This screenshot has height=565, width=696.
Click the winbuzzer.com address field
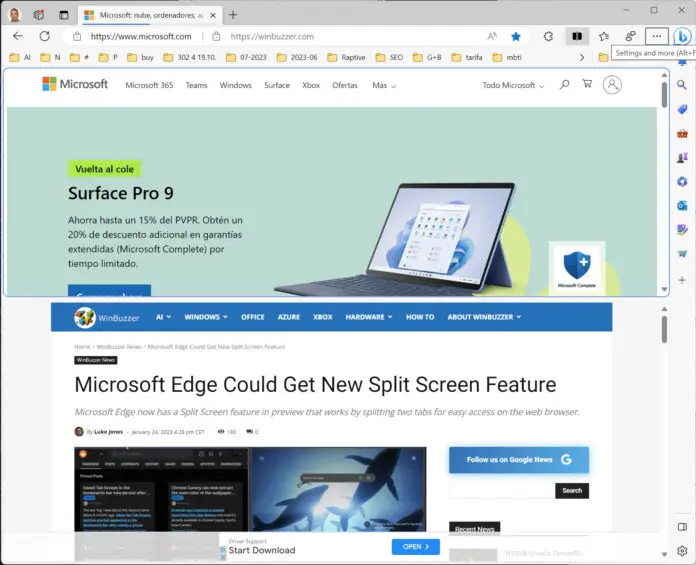[x=272, y=36]
